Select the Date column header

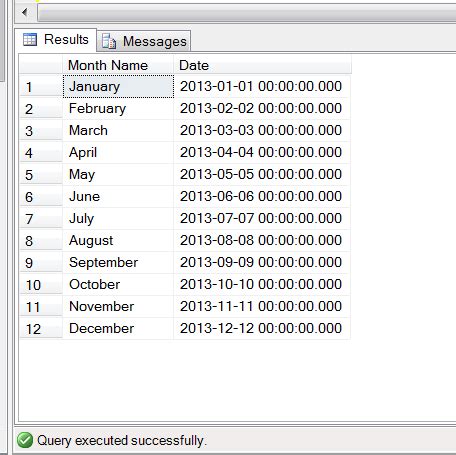tap(262, 65)
